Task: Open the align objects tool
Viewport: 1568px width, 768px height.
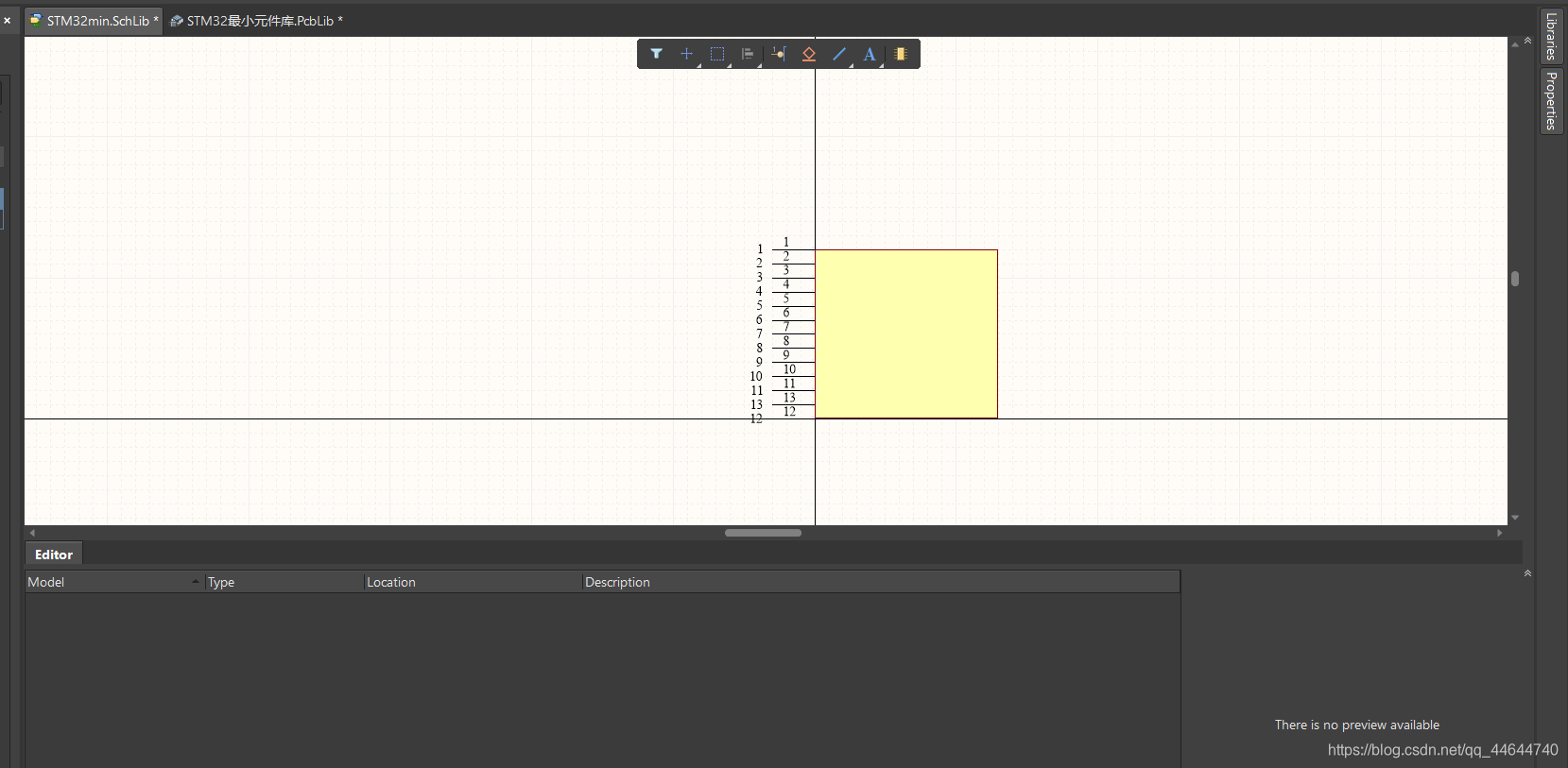Action: coord(748,54)
